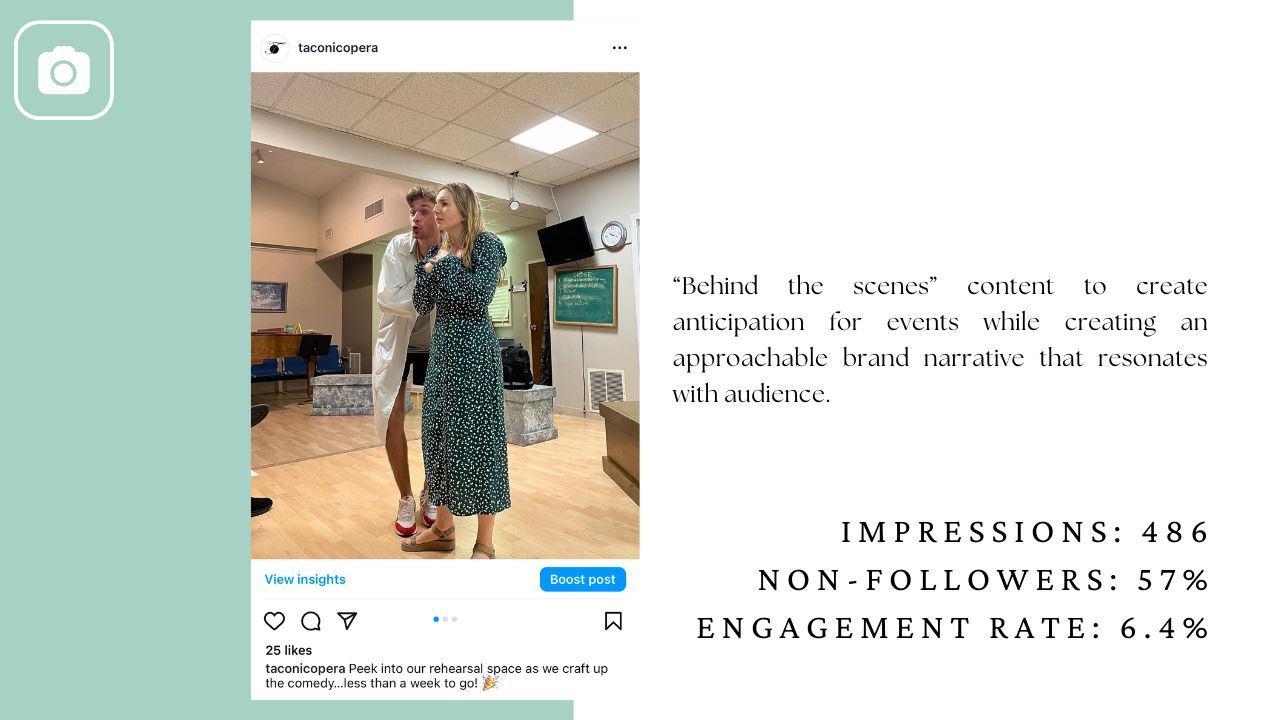Open the taconicopera profile avatar
The image size is (1280, 720).
(275, 48)
